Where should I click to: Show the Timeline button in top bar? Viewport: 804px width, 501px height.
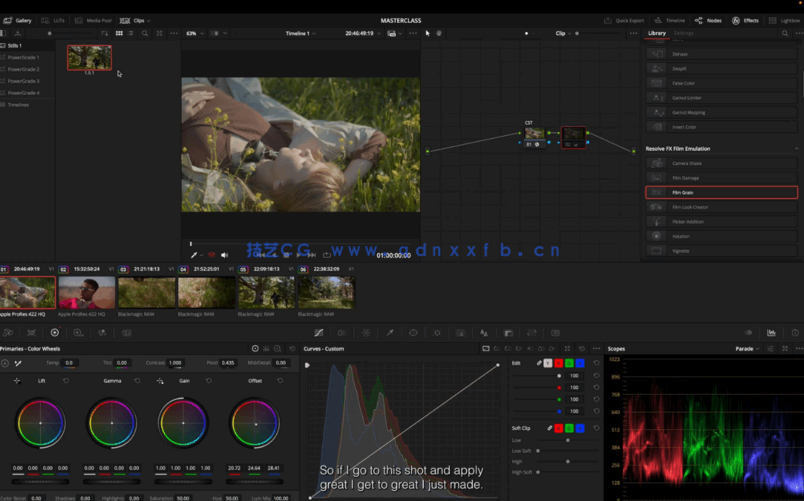pos(670,21)
